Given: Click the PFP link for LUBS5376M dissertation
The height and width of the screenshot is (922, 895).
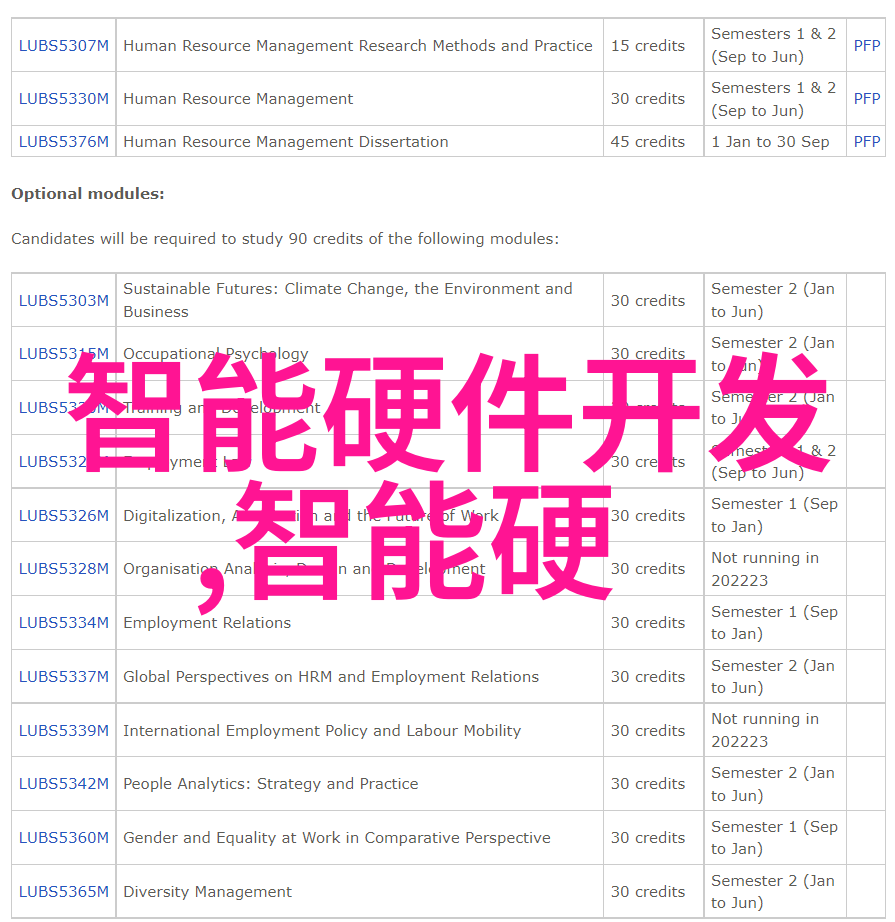Looking at the screenshot, I should (867, 142).
